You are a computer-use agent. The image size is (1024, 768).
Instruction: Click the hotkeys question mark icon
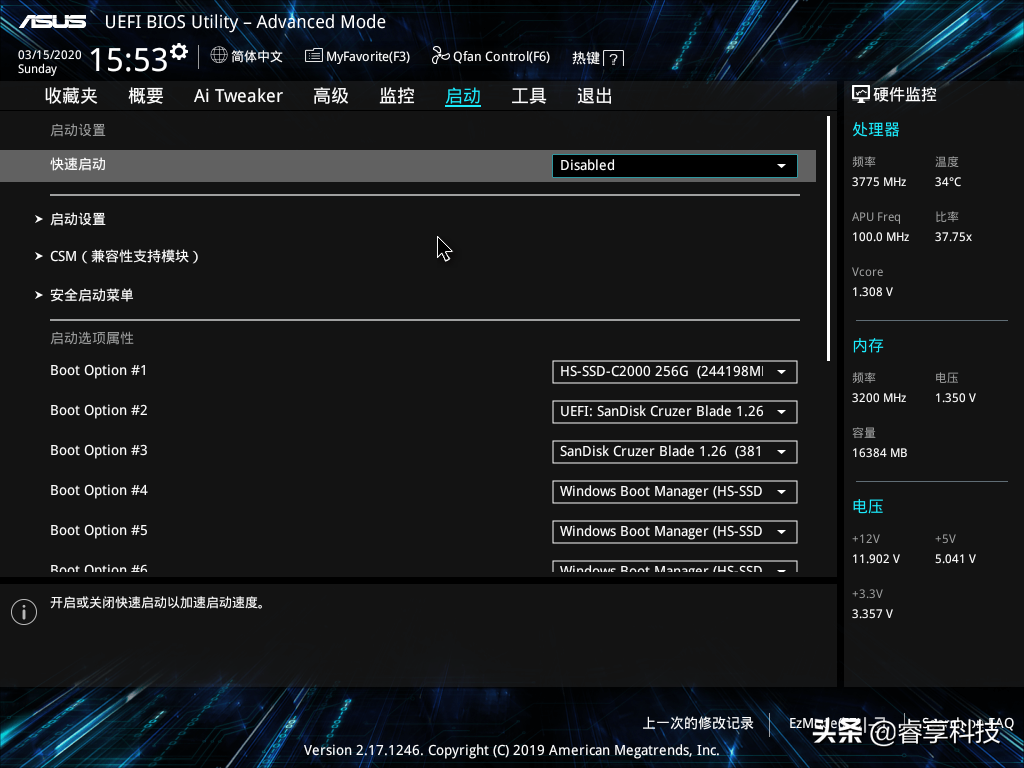613,58
